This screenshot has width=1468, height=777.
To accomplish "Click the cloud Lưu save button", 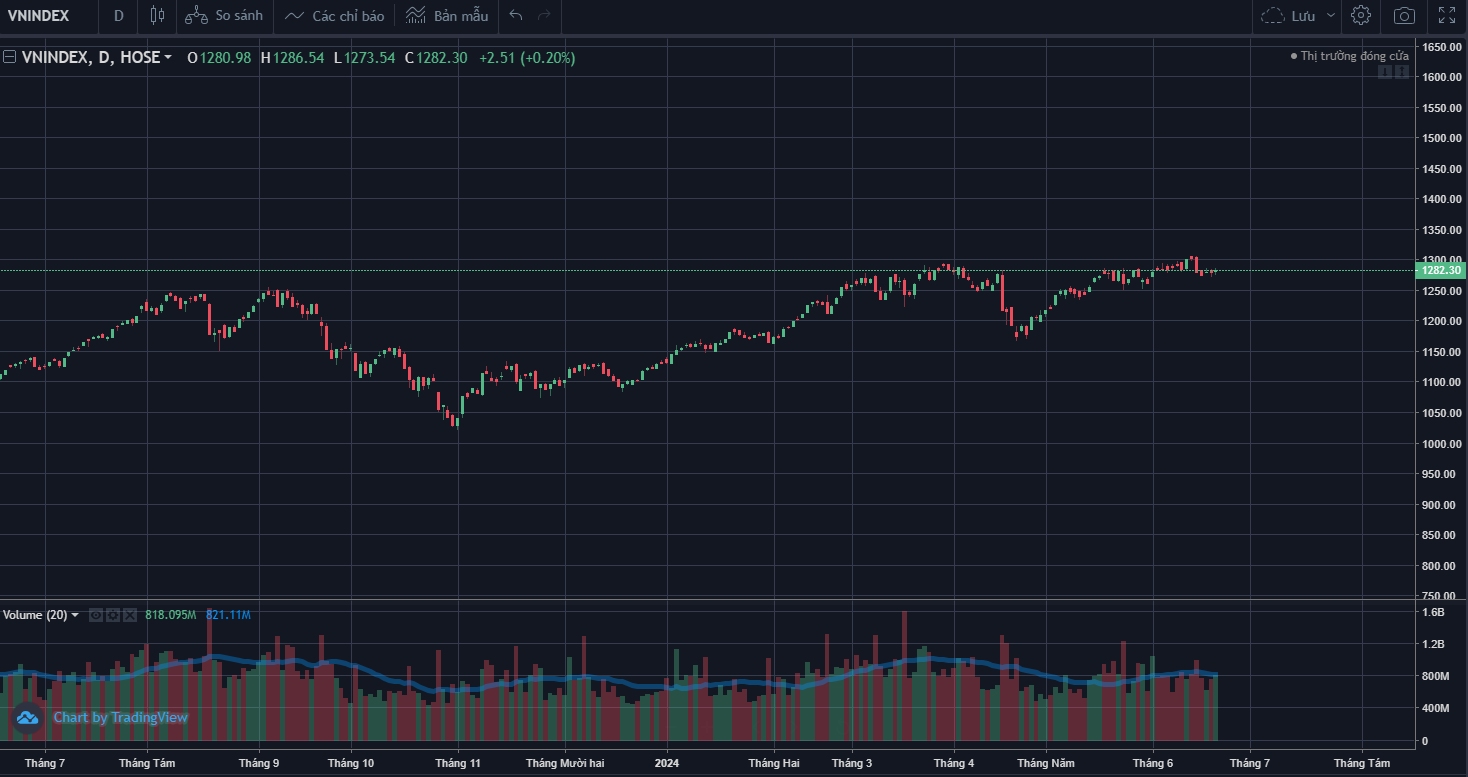I will (x=1288, y=15).
